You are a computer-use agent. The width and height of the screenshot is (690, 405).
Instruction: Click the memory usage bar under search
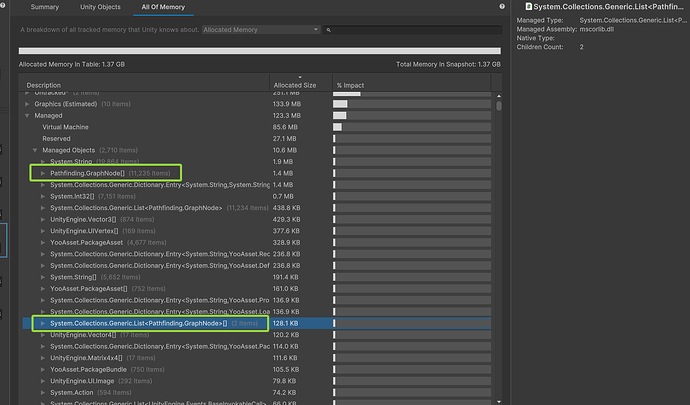pos(260,51)
